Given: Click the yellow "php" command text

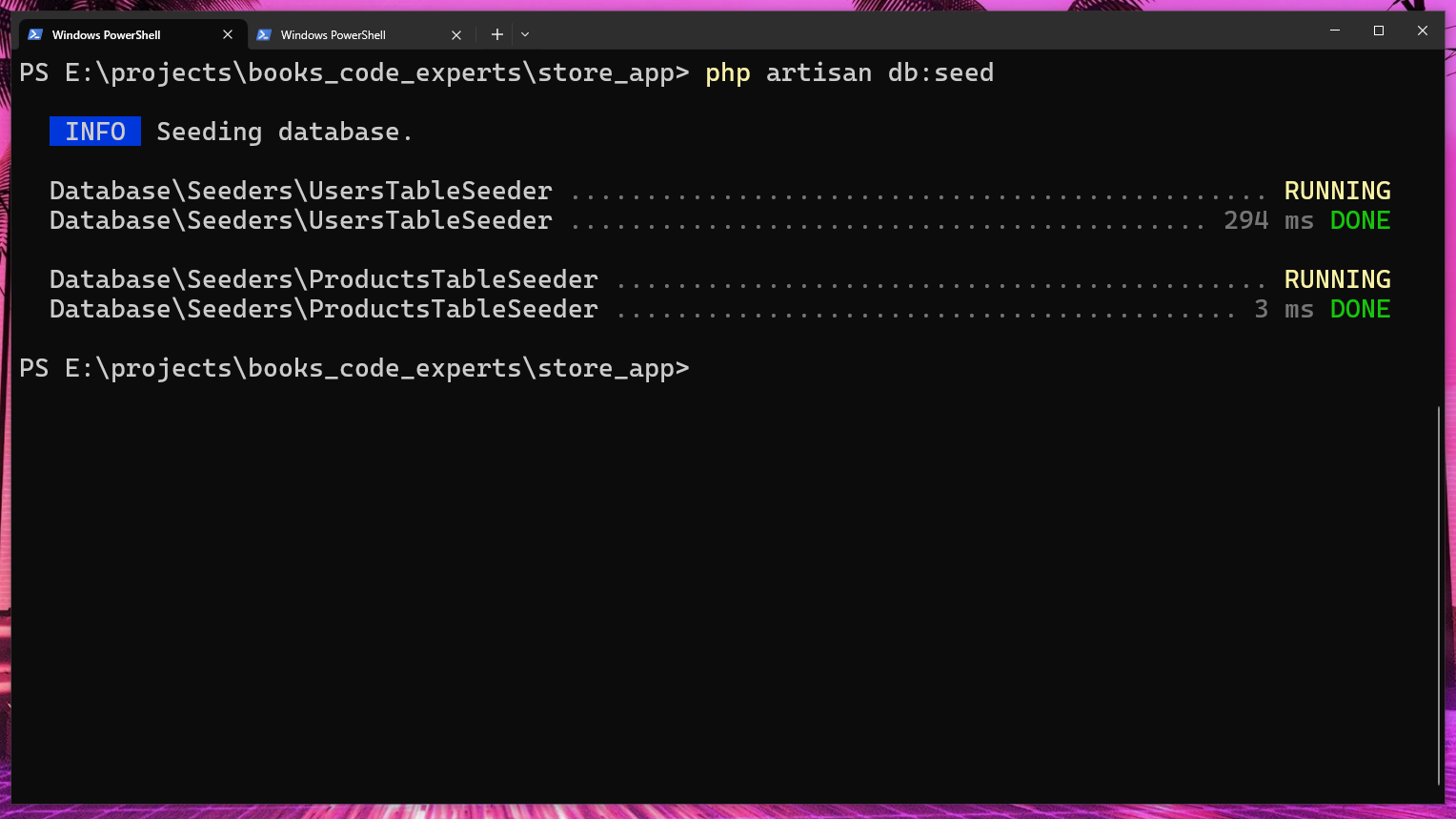Looking at the screenshot, I should [x=728, y=72].
